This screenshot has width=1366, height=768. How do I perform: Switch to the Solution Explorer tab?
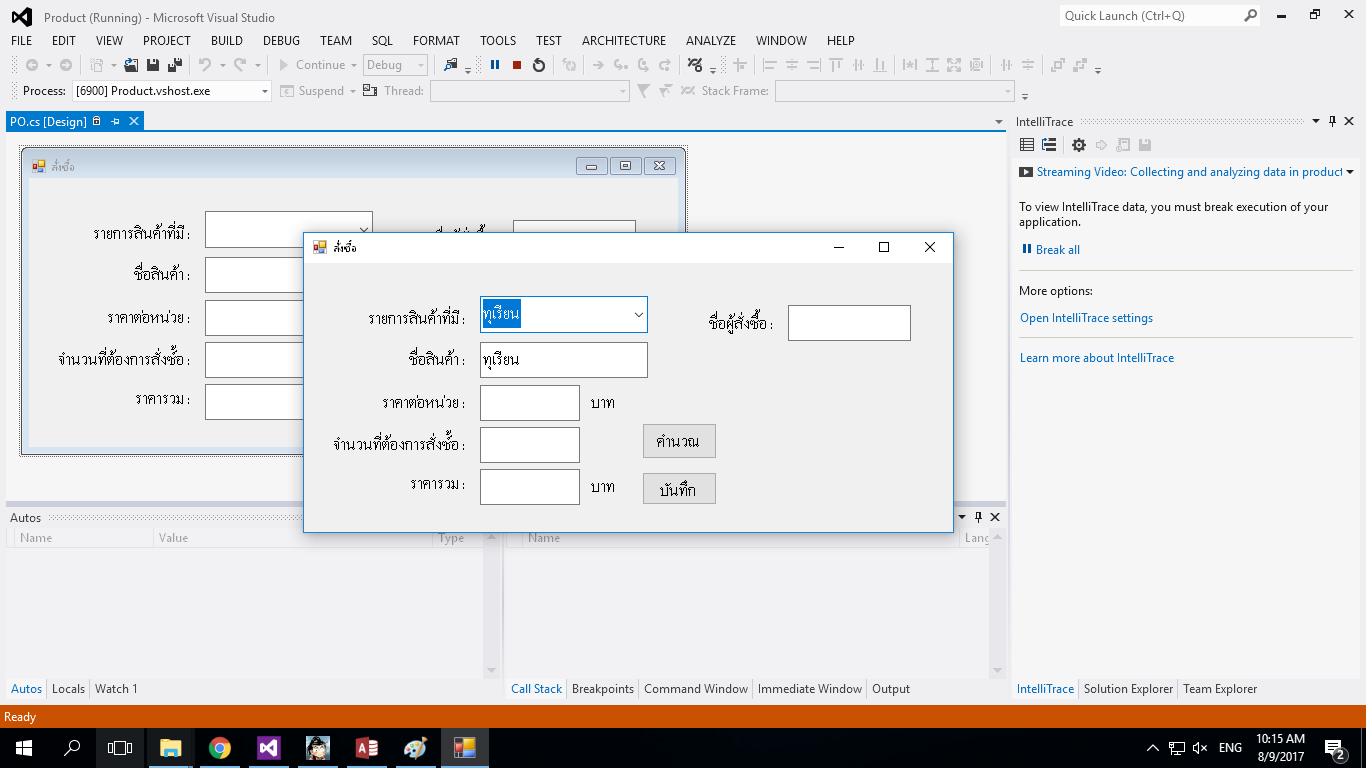pos(1128,689)
